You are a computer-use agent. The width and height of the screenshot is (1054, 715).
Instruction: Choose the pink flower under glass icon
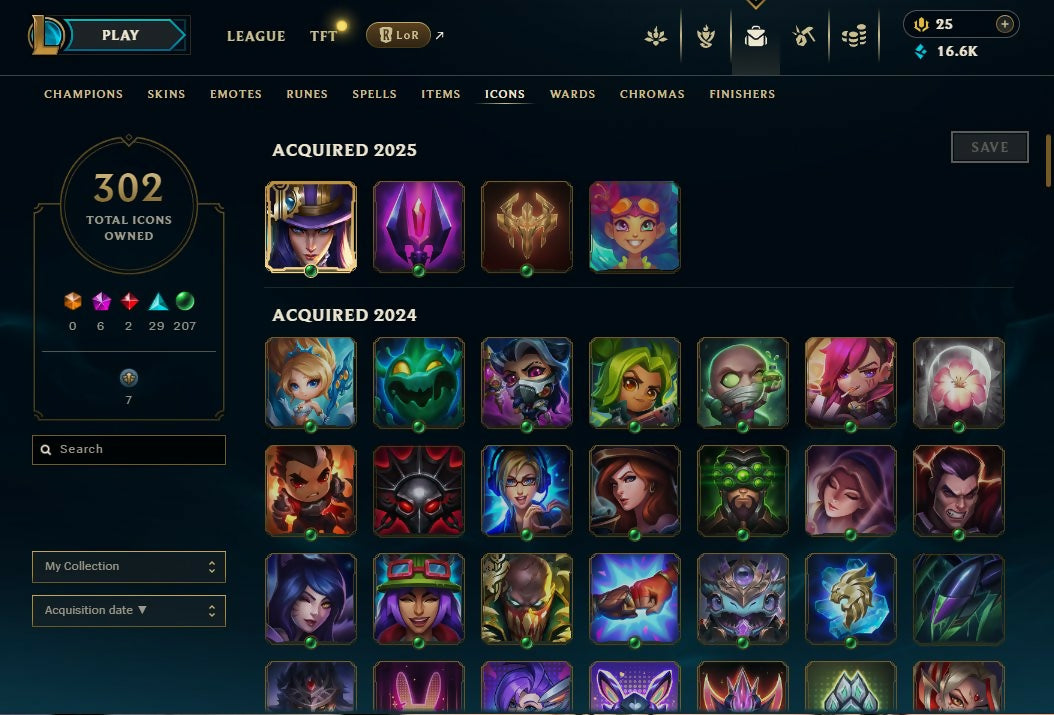(959, 383)
